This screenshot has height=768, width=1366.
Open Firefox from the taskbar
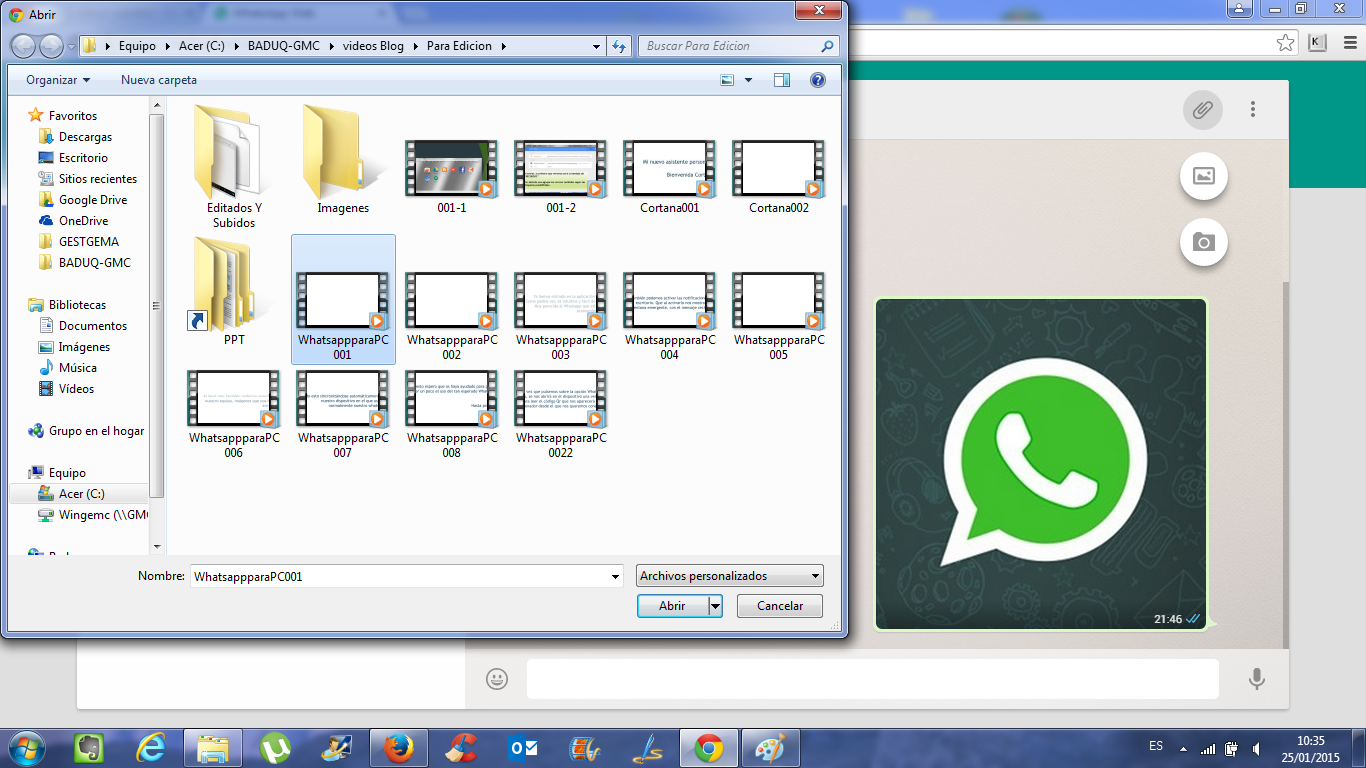[x=398, y=747]
